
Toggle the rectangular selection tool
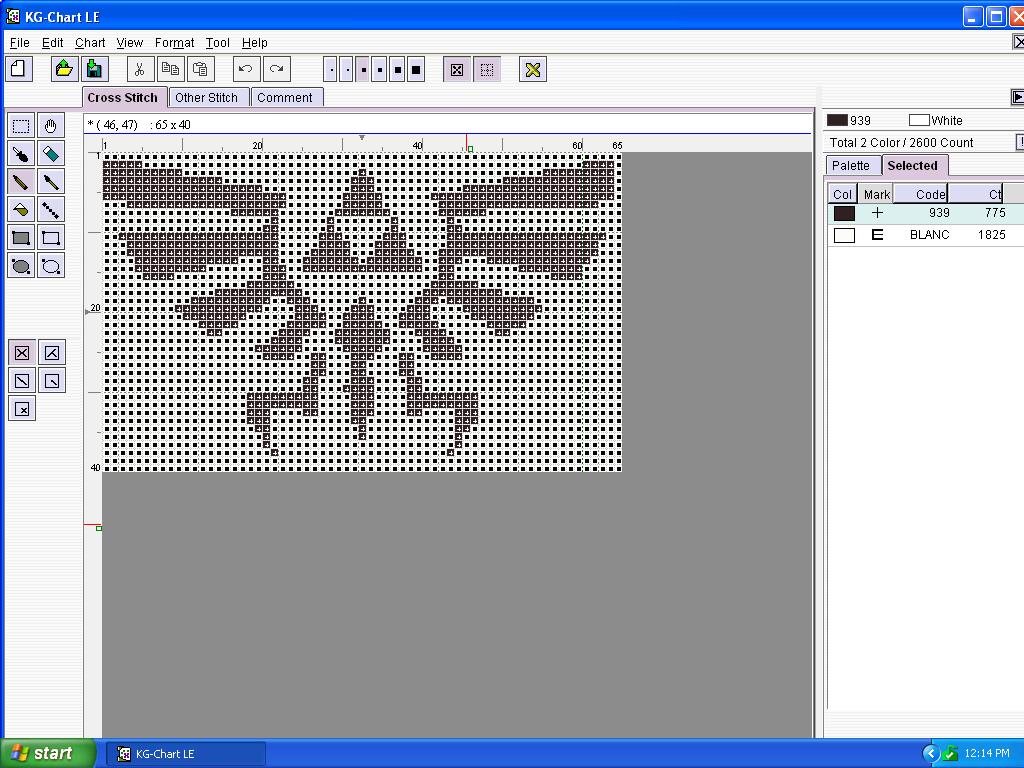point(20,125)
